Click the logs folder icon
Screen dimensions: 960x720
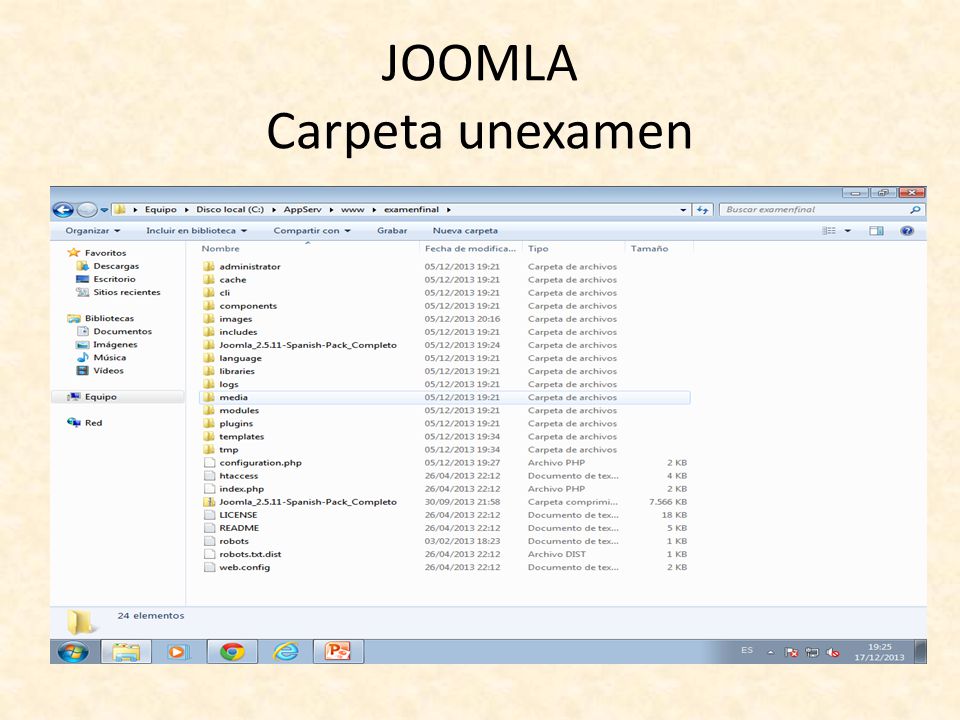pos(209,384)
